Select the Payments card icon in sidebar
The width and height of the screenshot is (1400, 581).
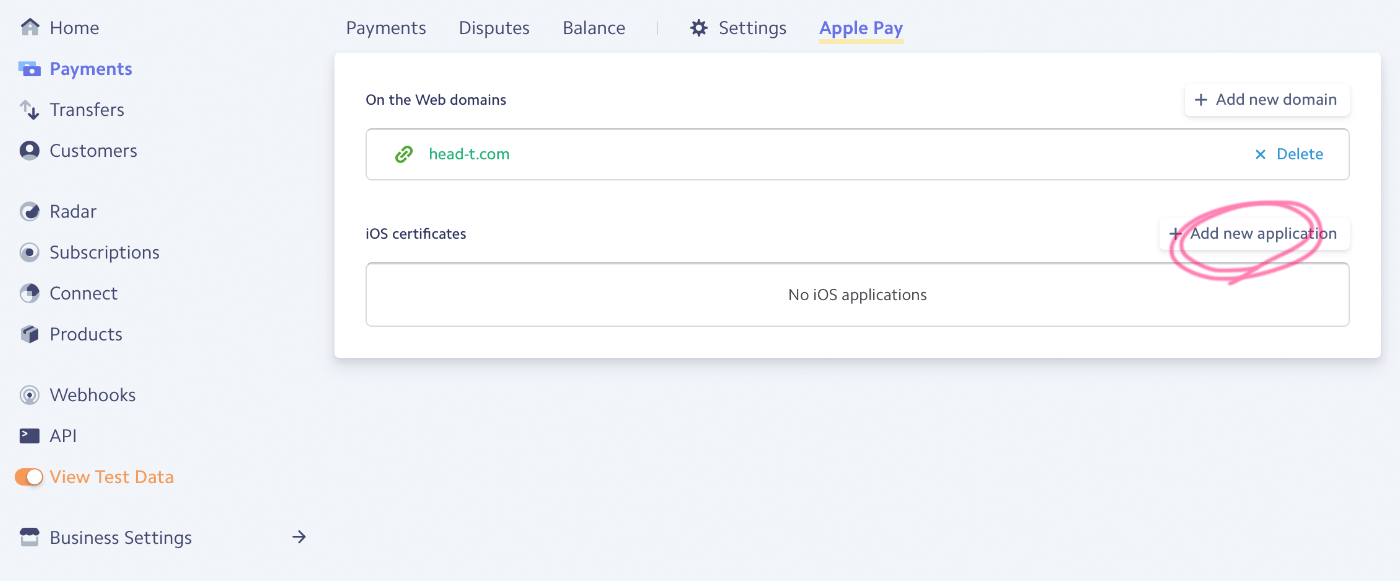[x=30, y=69]
